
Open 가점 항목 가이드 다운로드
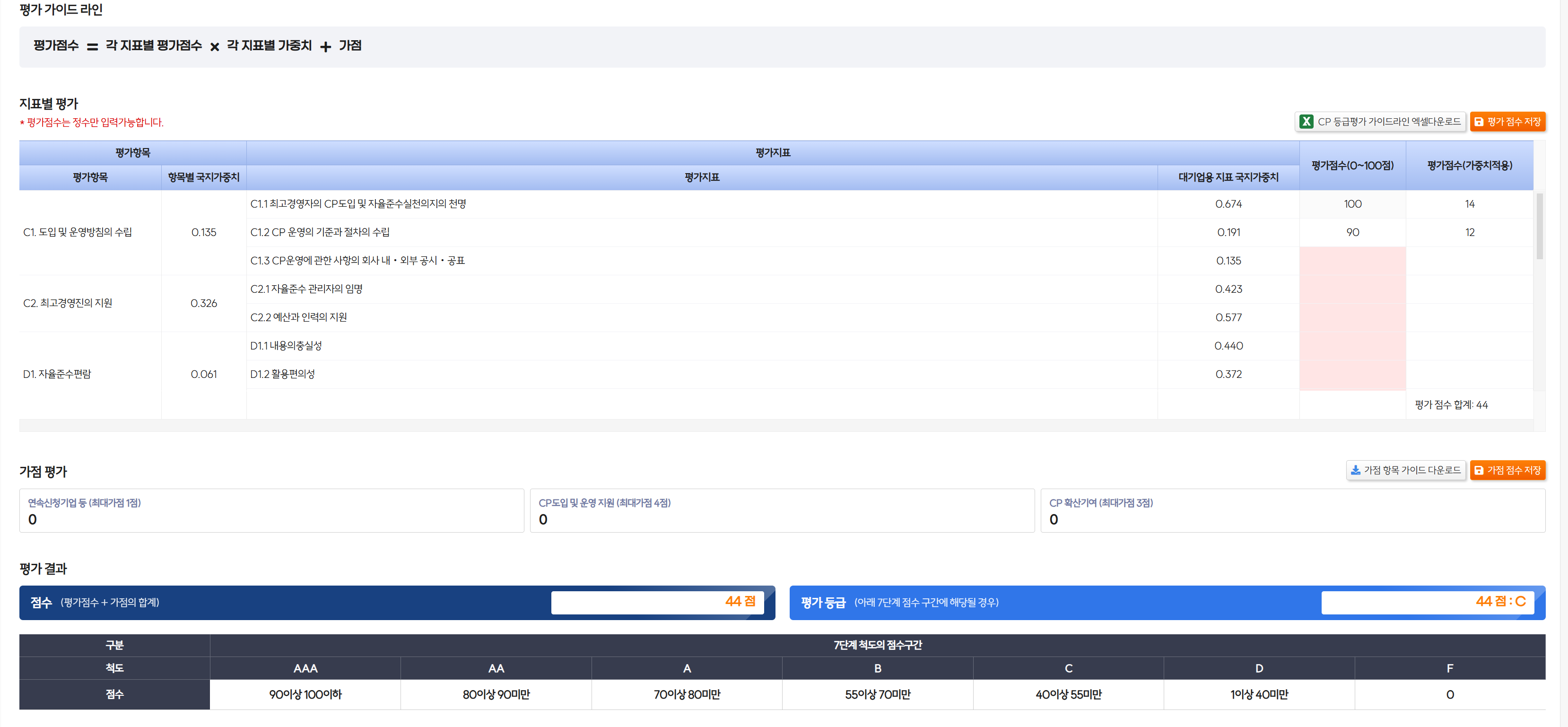(1405, 470)
